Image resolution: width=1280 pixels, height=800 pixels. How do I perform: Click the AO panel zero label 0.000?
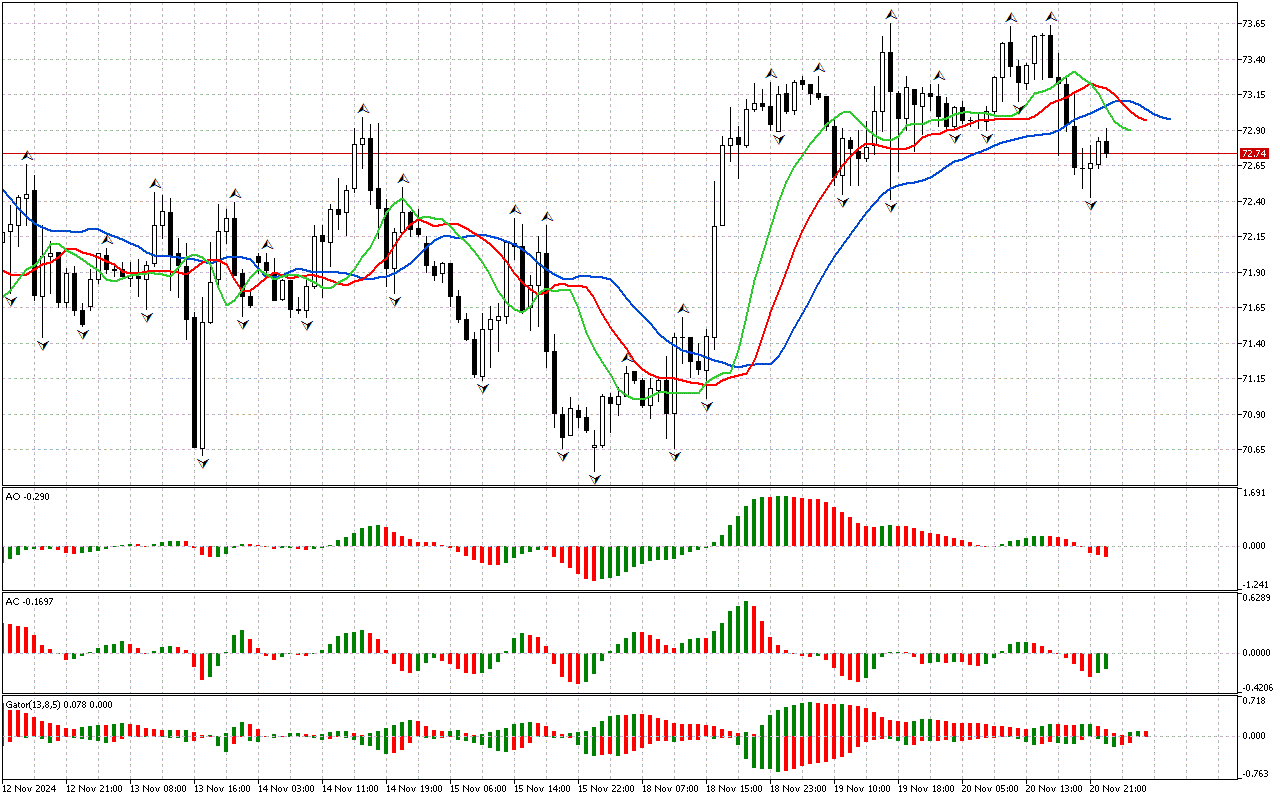tap(1254, 546)
